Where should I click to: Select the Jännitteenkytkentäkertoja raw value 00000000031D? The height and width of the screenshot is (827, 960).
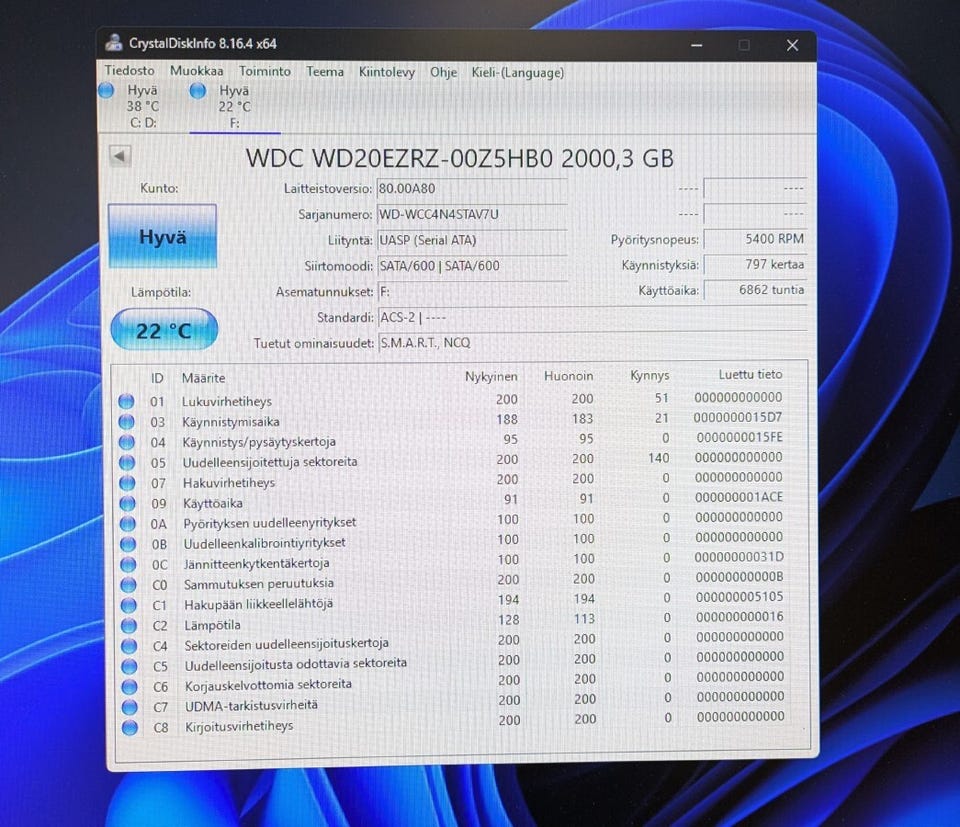point(739,557)
